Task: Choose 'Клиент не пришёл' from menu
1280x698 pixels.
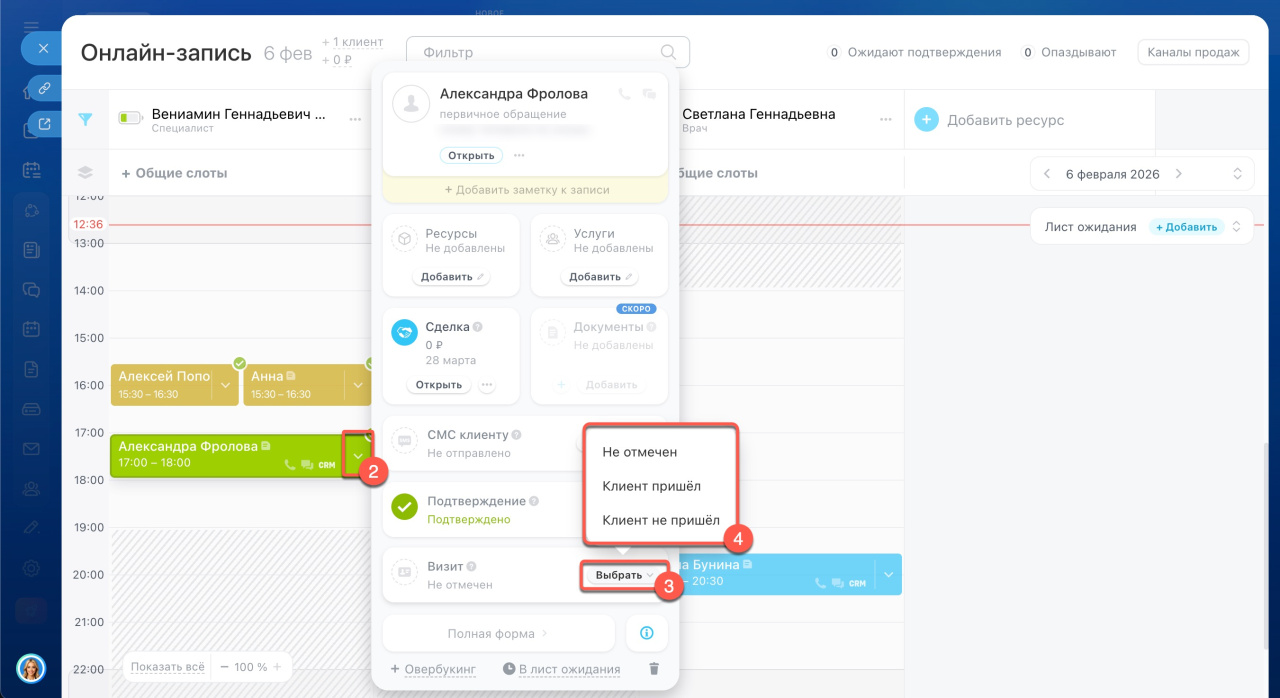Action: pos(660,520)
